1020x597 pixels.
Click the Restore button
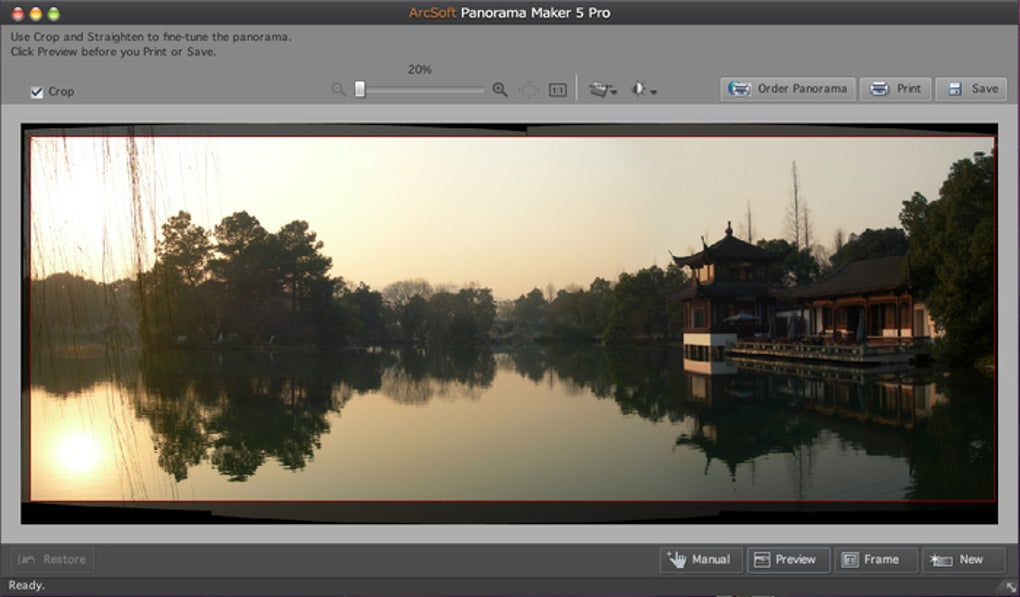pos(52,559)
